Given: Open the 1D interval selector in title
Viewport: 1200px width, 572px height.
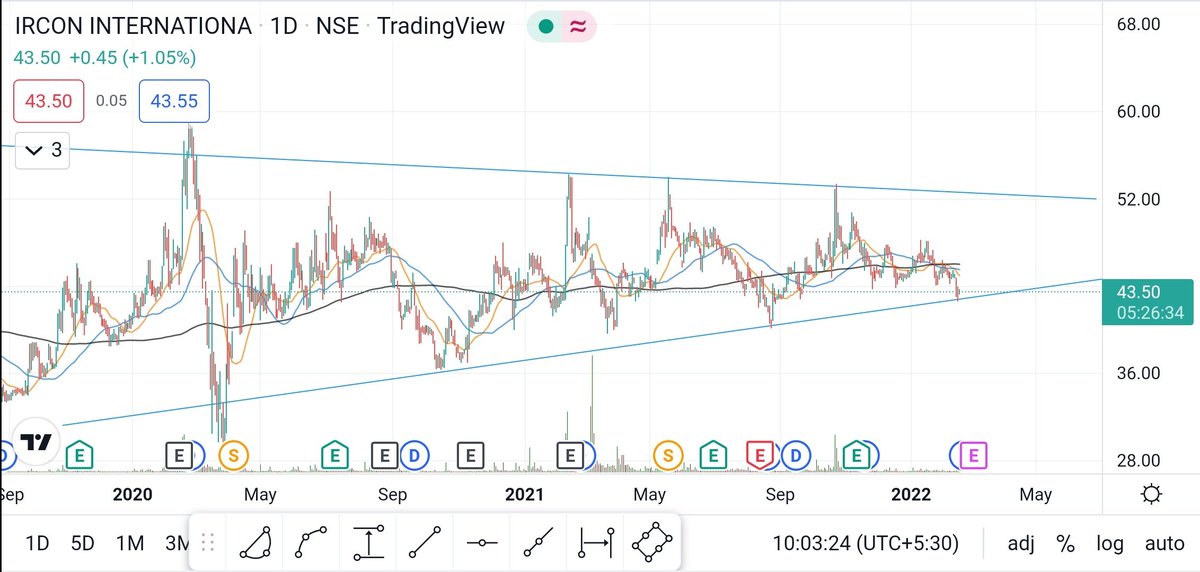Looking at the screenshot, I should pyautogui.click(x=284, y=26).
